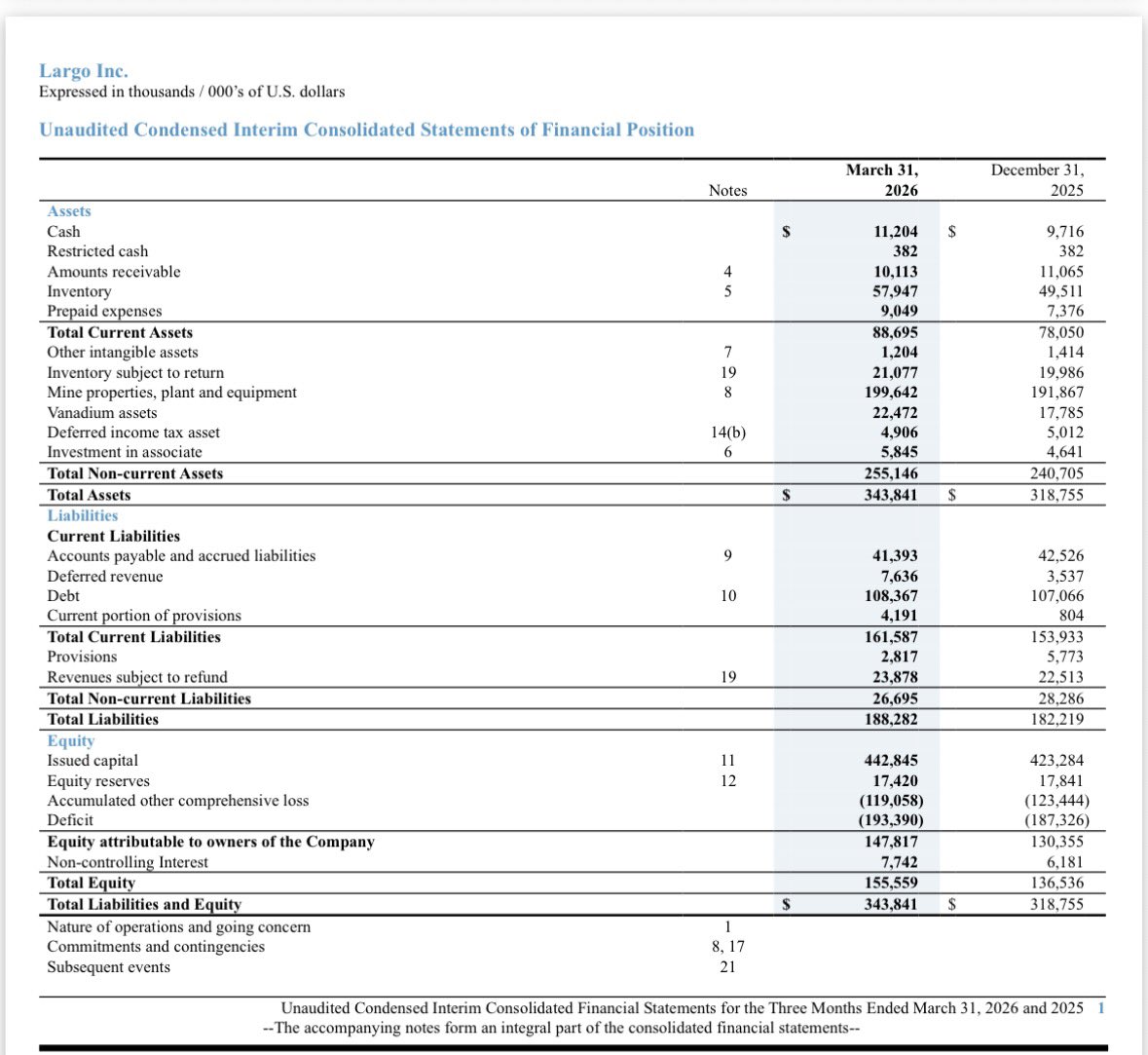Click the 'Restricted cash' row label
Image resolution: width=1148 pixels, height=1055 pixels.
tap(97, 251)
